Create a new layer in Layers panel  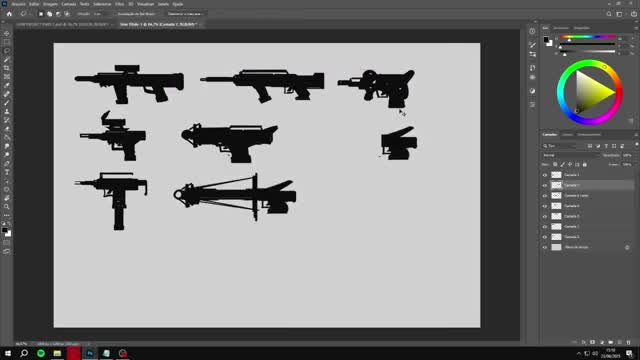[620, 342]
